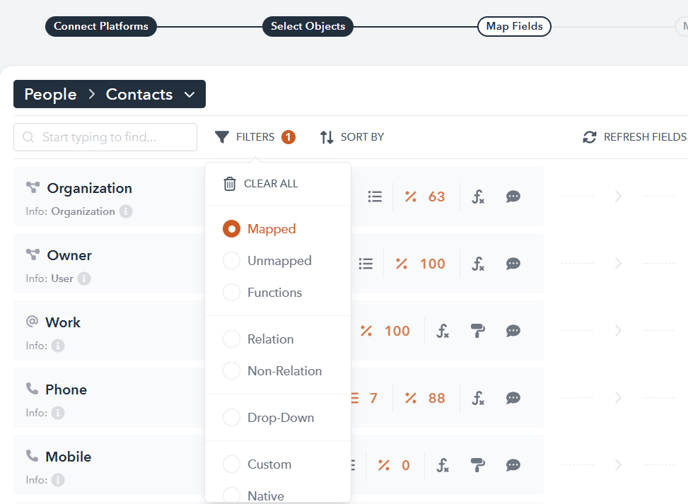
Task: Expand the Phone row chevron arrow
Action: pos(618,397)
